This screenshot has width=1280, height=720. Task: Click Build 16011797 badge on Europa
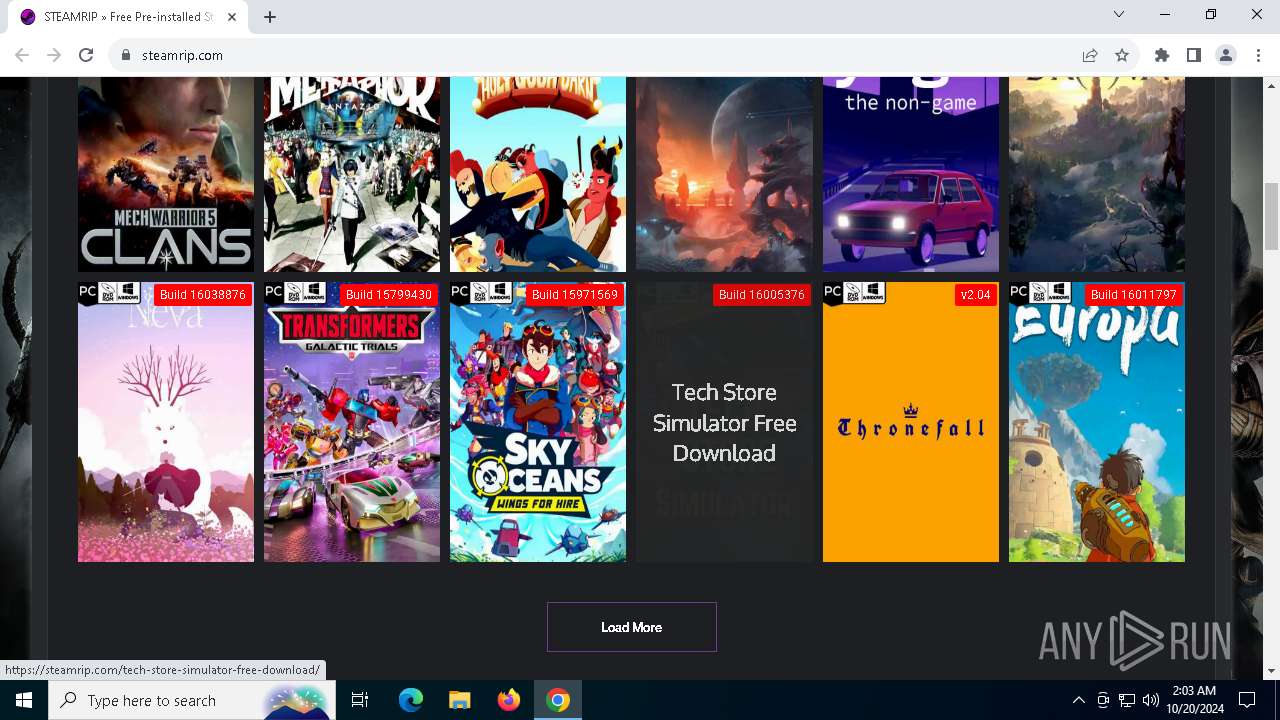(x=1134, y=295)
